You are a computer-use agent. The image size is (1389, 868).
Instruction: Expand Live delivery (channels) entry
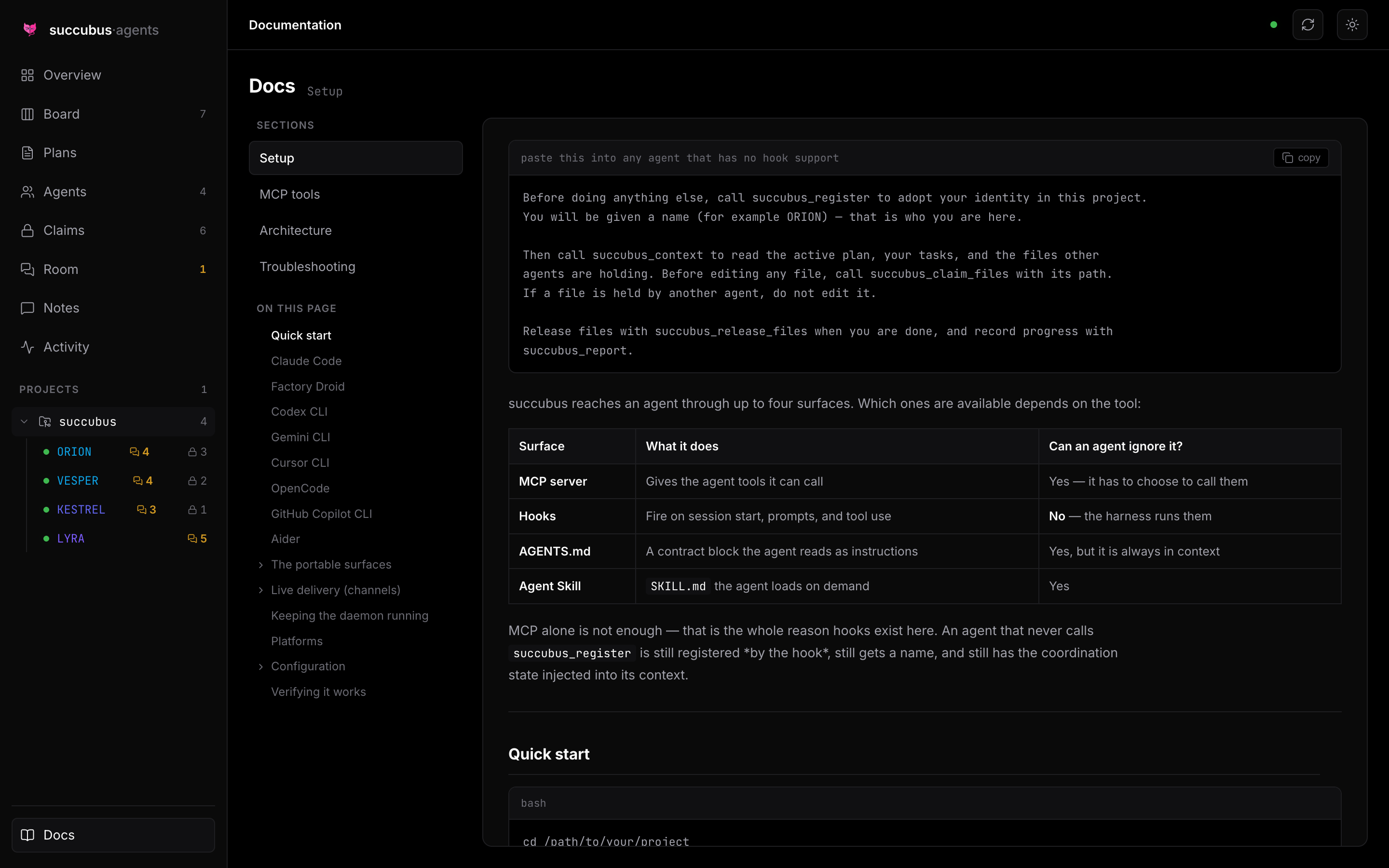click(x=260, y=590)
